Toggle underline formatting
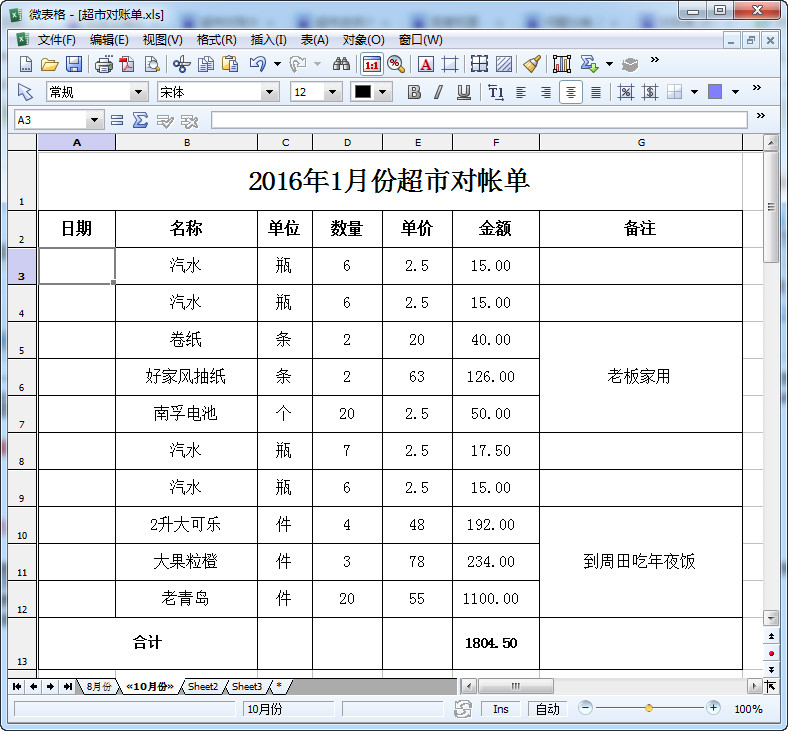The height and width of the screenshot is (731, 788). coord(463,92)
